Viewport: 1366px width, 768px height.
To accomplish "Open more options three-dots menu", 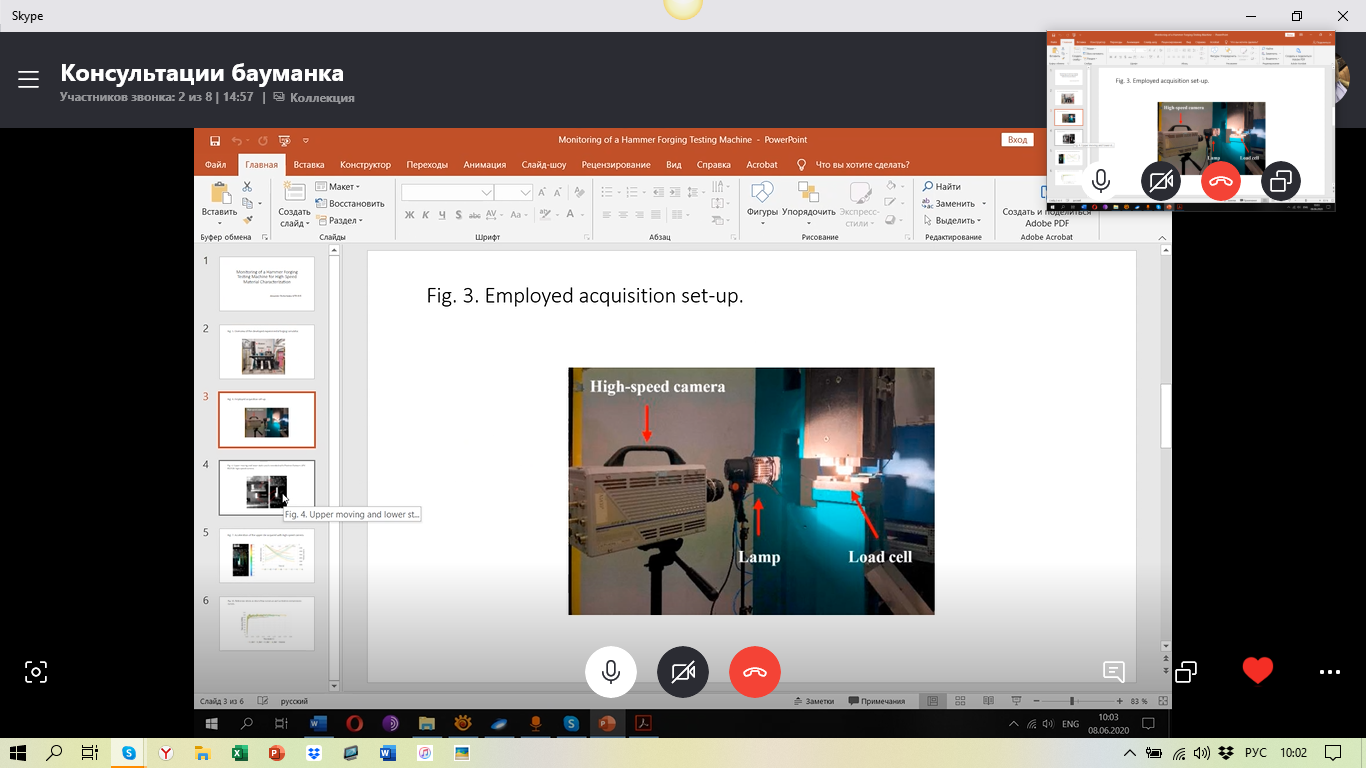I will coord(1329,672).
